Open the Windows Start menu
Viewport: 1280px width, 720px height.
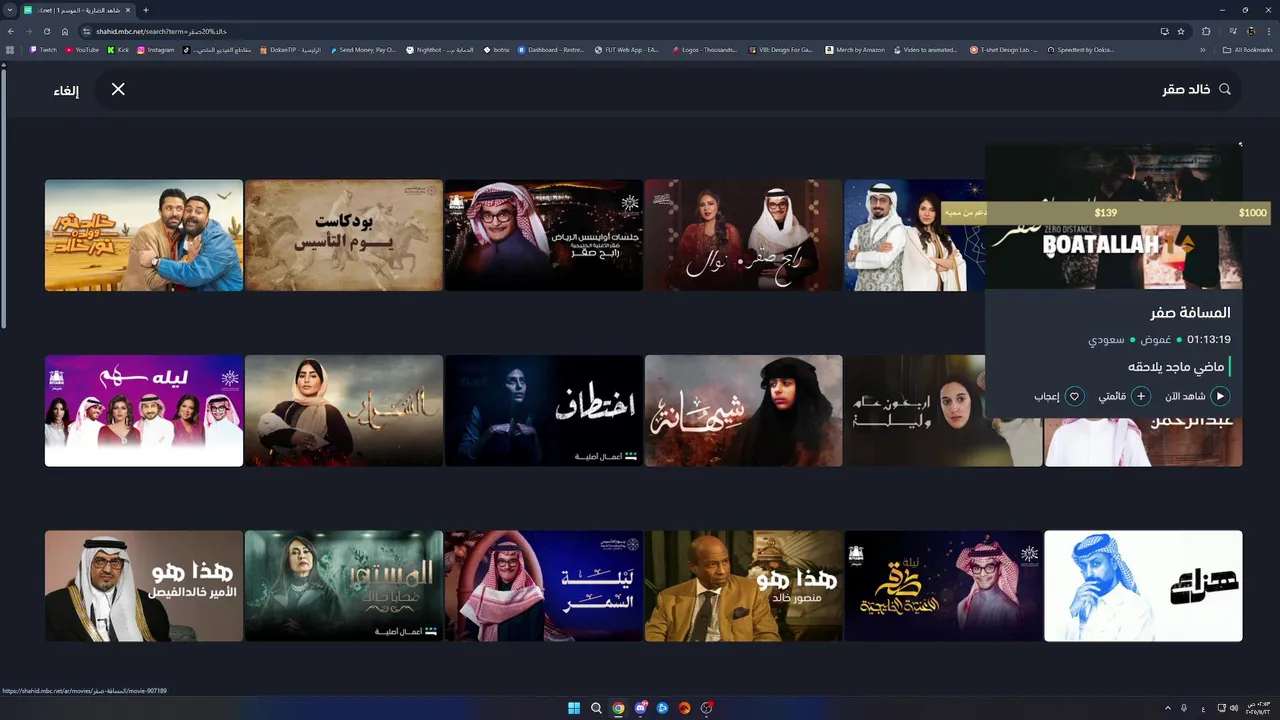coord(574,708)
